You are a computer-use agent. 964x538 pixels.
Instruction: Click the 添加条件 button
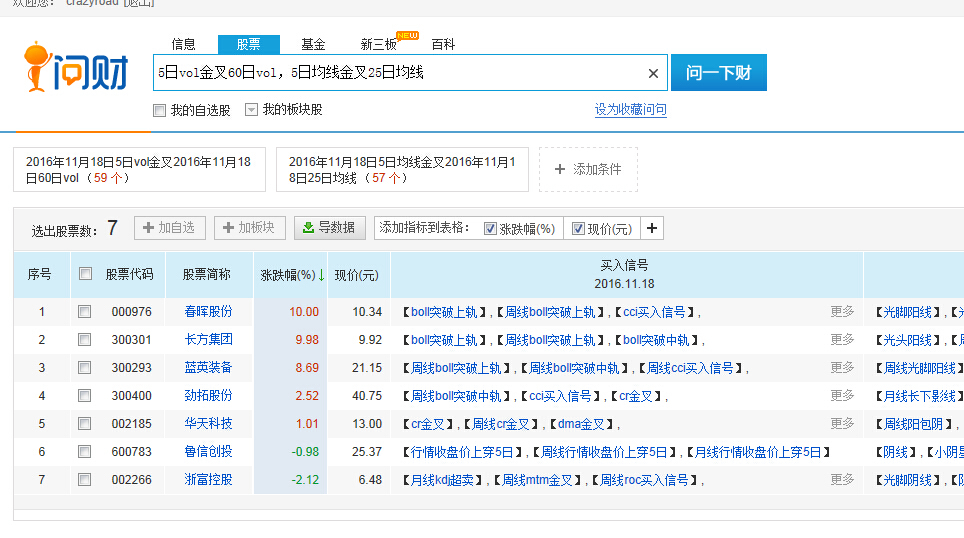[x=588, y=169]
